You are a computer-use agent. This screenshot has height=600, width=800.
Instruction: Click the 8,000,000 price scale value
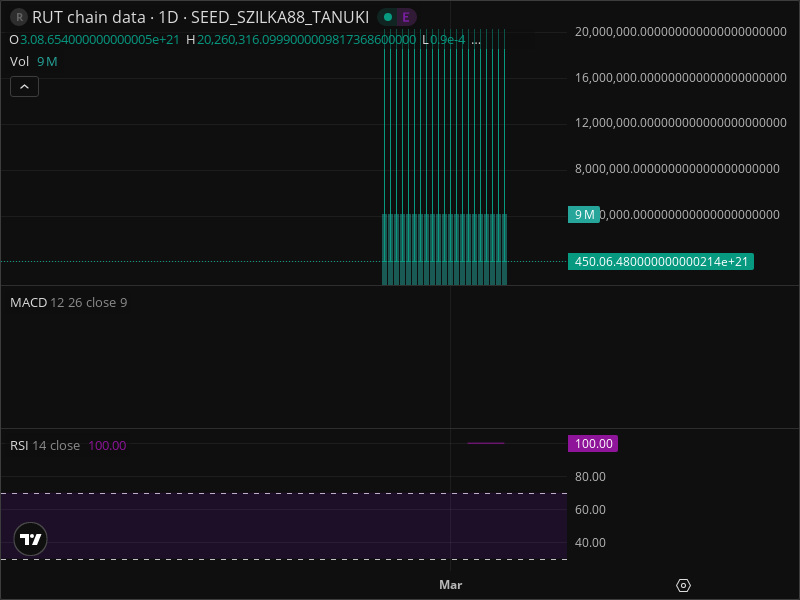click(x=677, y=168)
